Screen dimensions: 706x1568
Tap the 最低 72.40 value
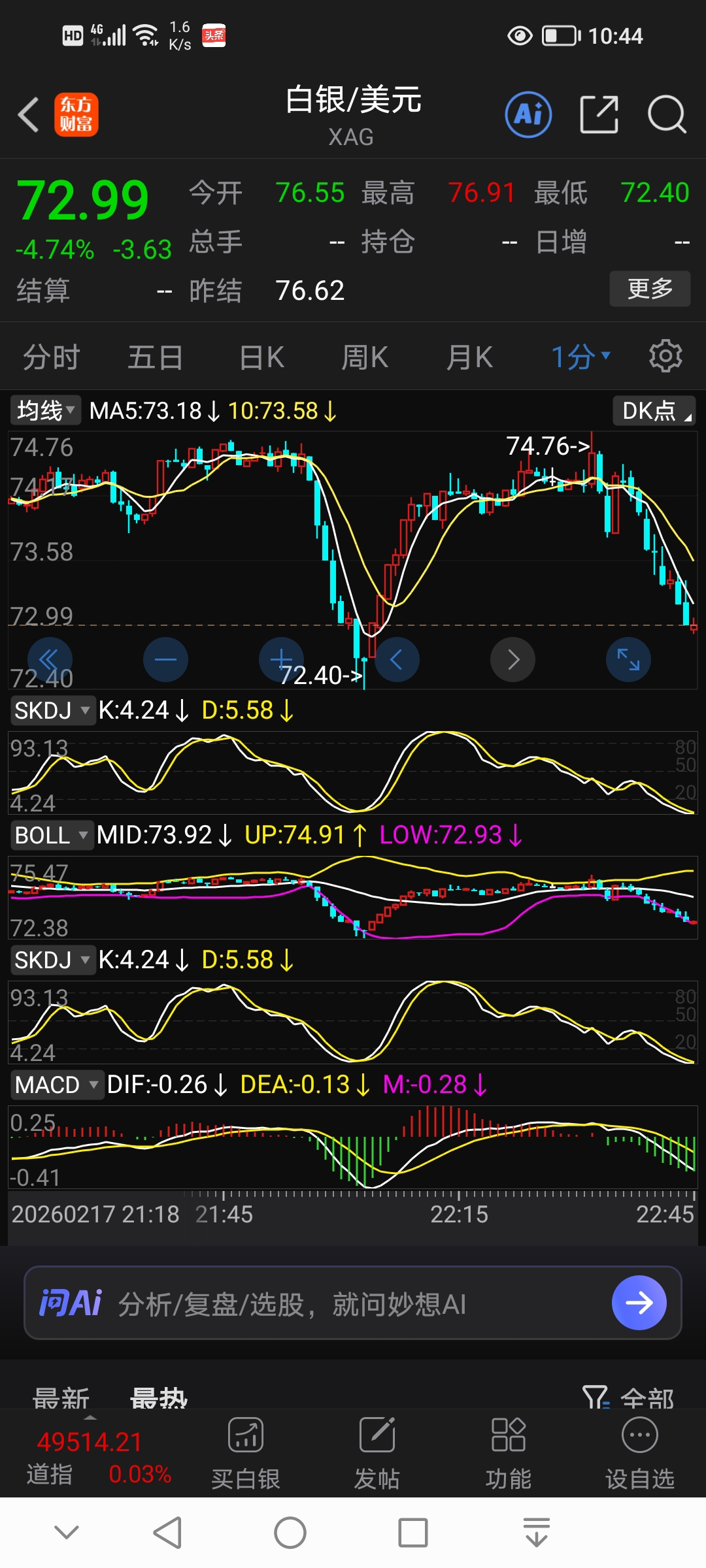click(655, 193)
